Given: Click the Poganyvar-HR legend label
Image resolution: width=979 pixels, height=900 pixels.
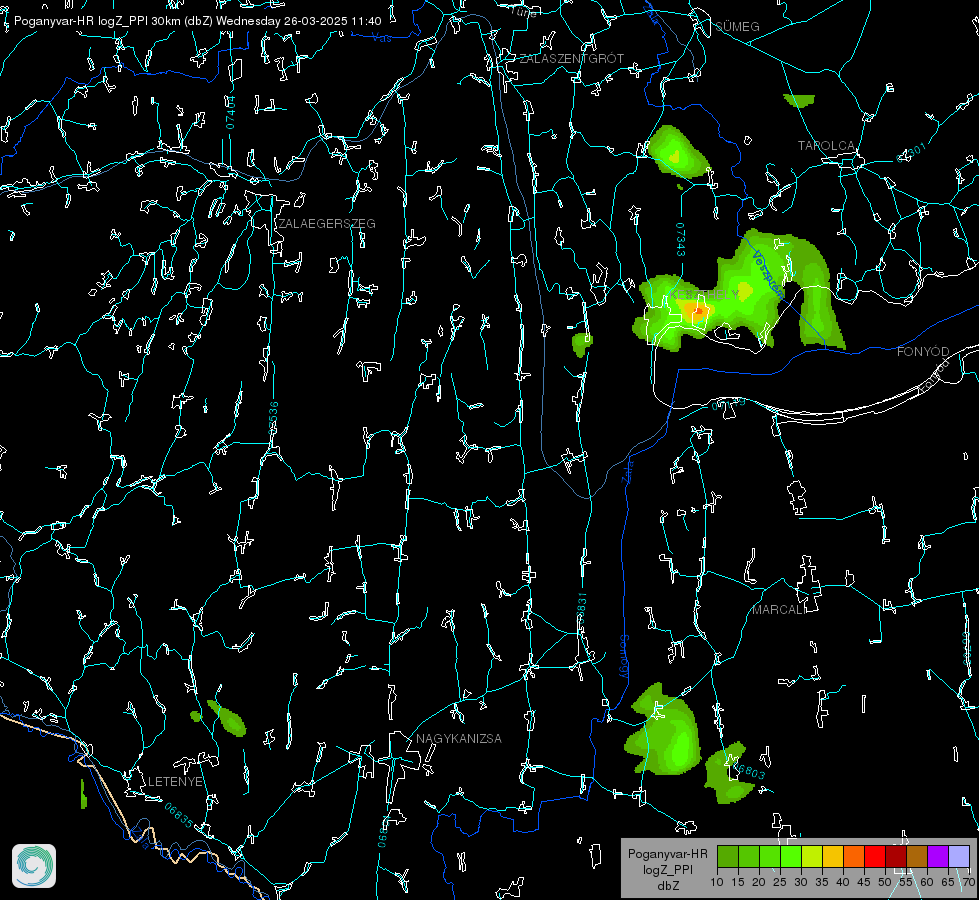Looking at the screenshot, I should [667, 854].
